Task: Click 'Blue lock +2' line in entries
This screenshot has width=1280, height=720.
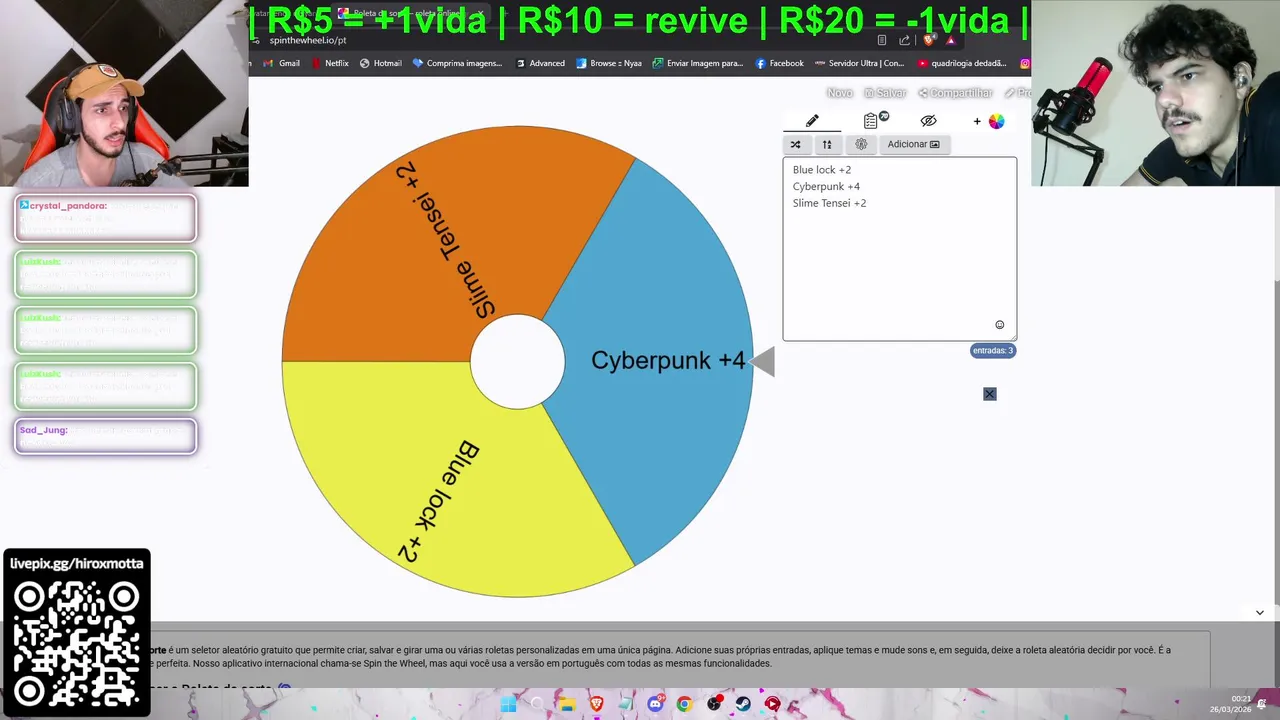Action: point(822,170)
